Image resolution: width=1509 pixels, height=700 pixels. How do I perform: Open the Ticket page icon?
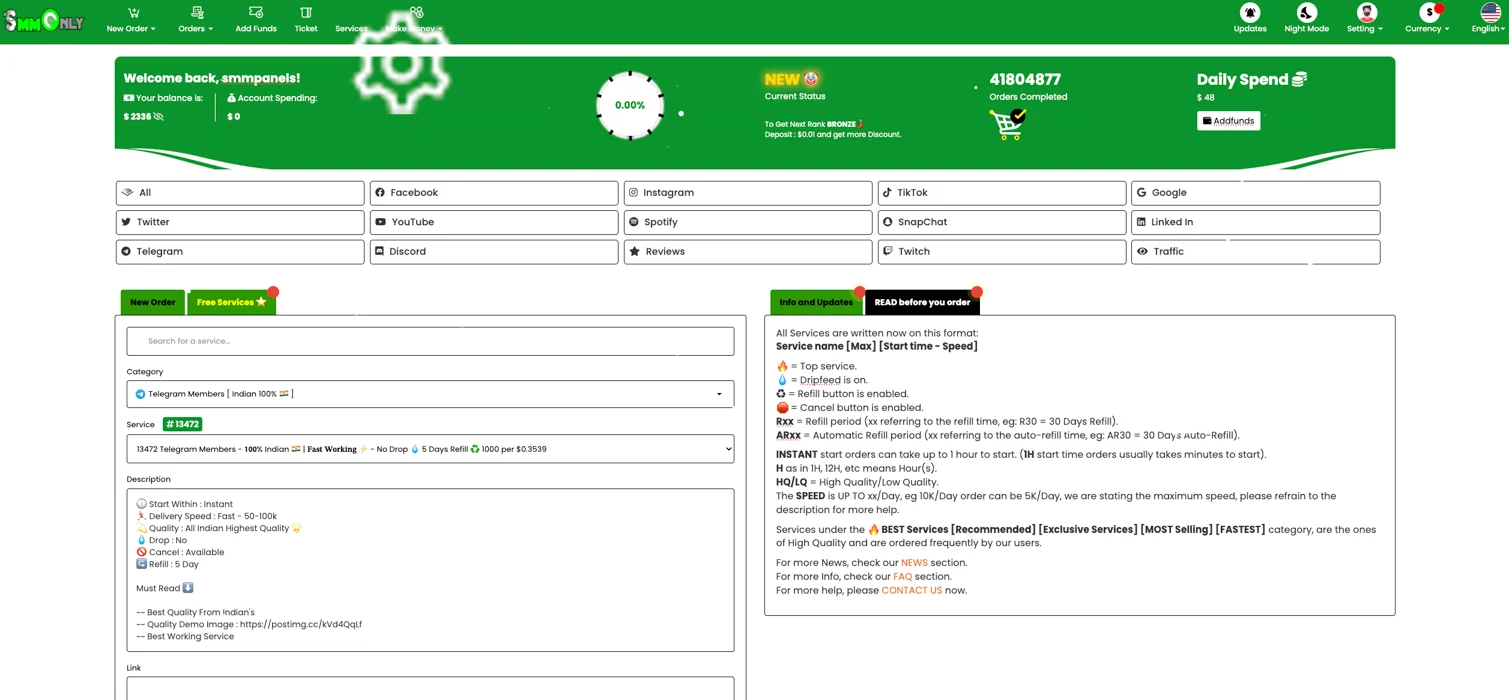[x=306, y=13]
